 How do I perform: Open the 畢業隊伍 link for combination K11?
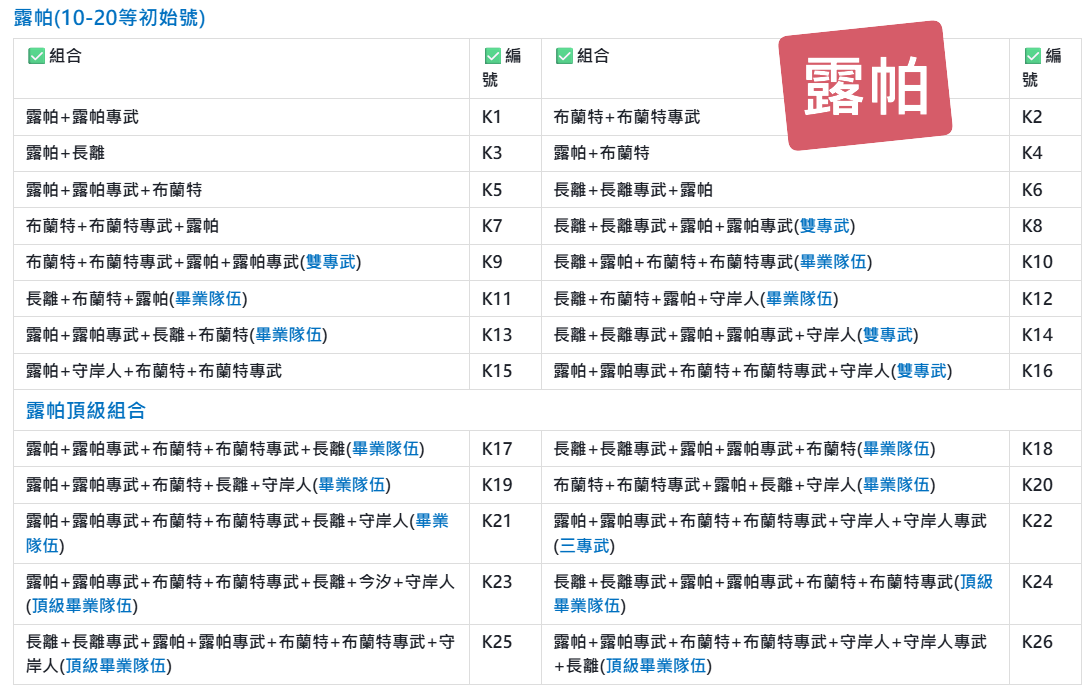click(x=210, y=298)
